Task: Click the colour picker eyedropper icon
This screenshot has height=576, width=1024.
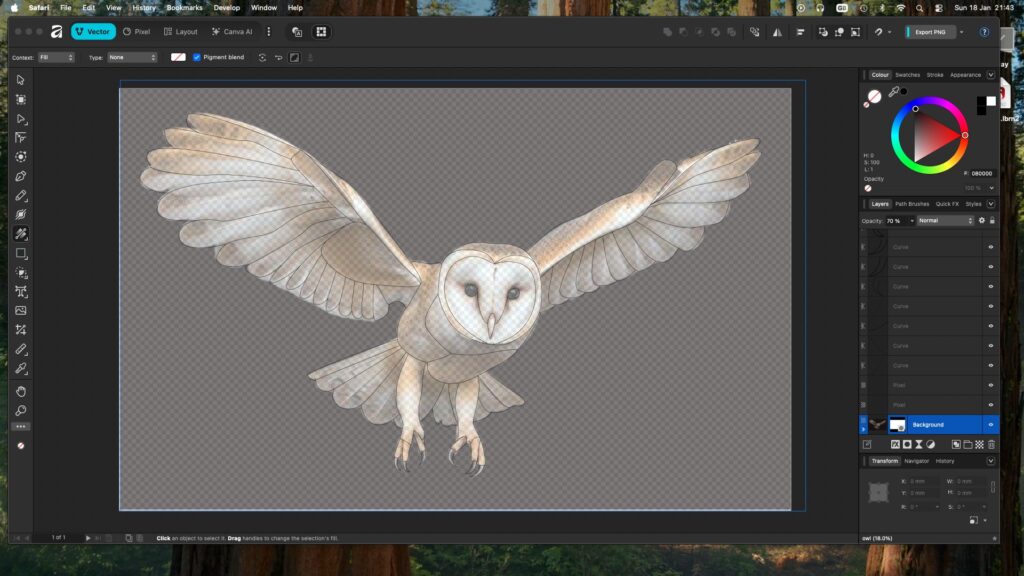Action: 893,93
